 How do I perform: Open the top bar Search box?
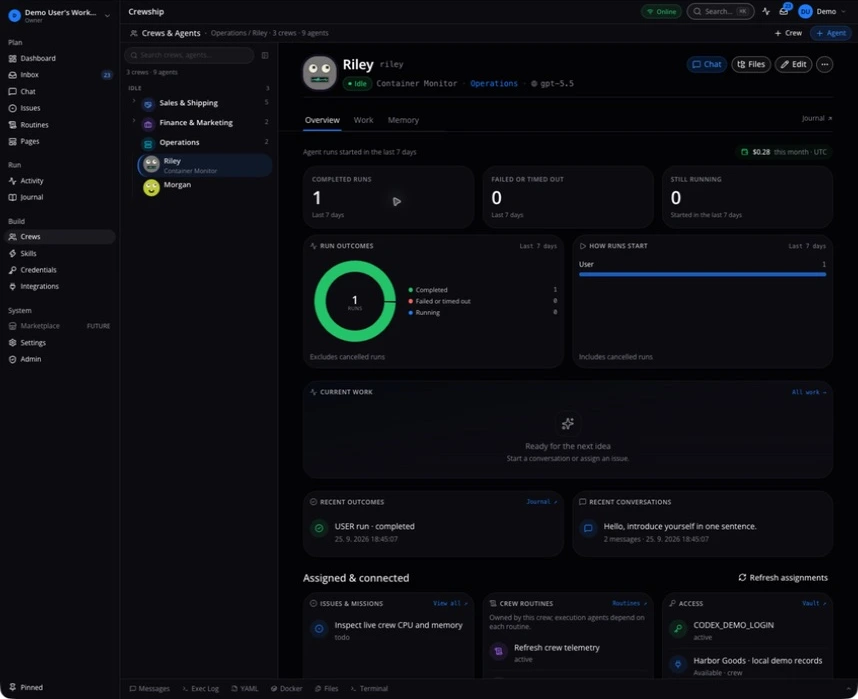[x=720, y=11]
